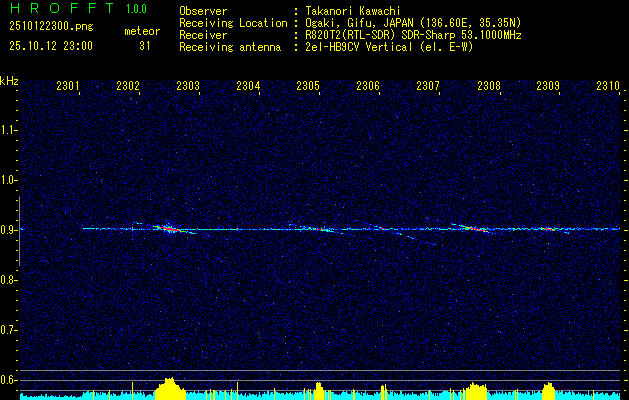Click the long meteor echo before 2308

pos(474,229)
